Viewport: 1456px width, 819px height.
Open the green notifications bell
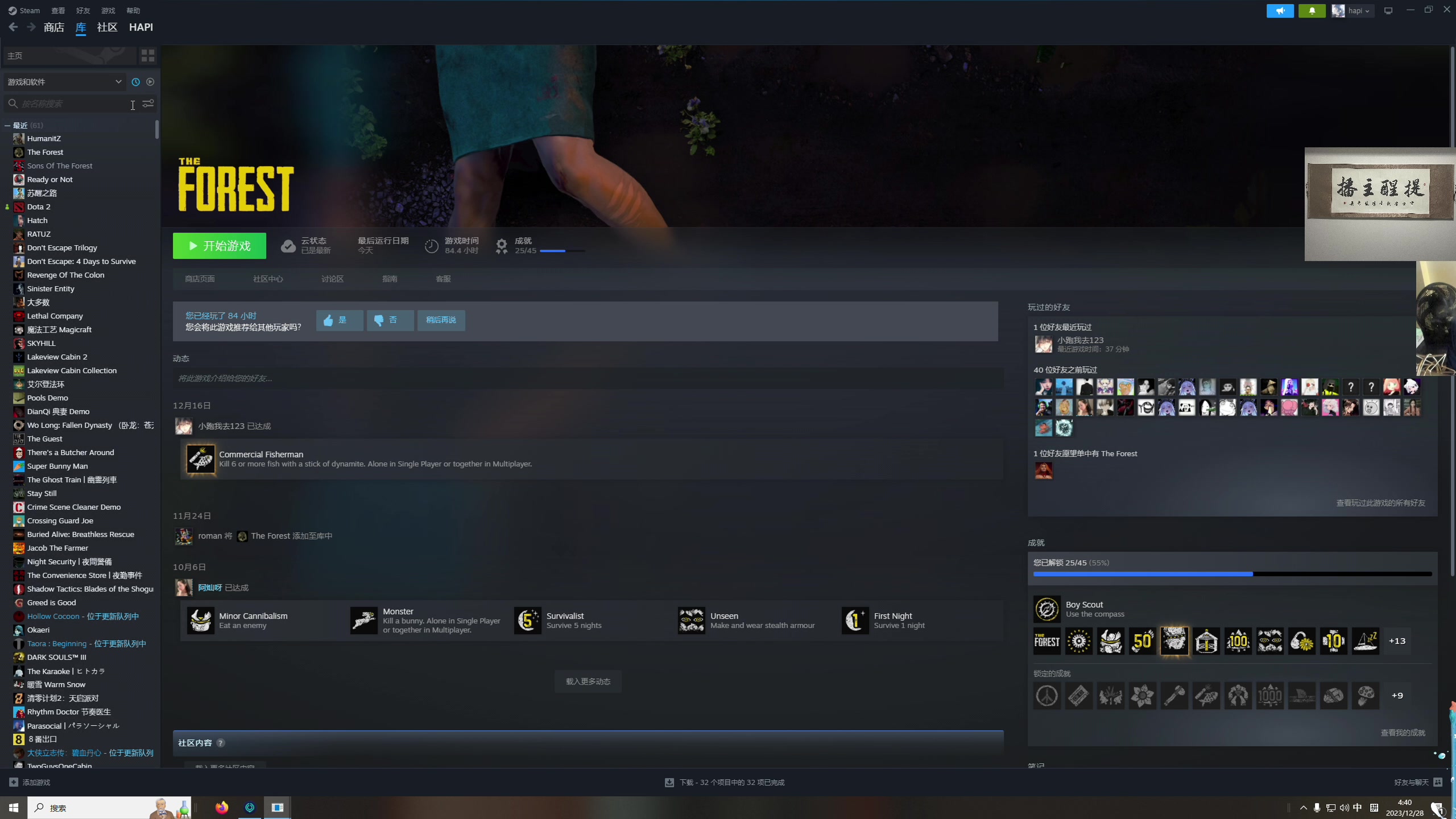pos(1312,11)
